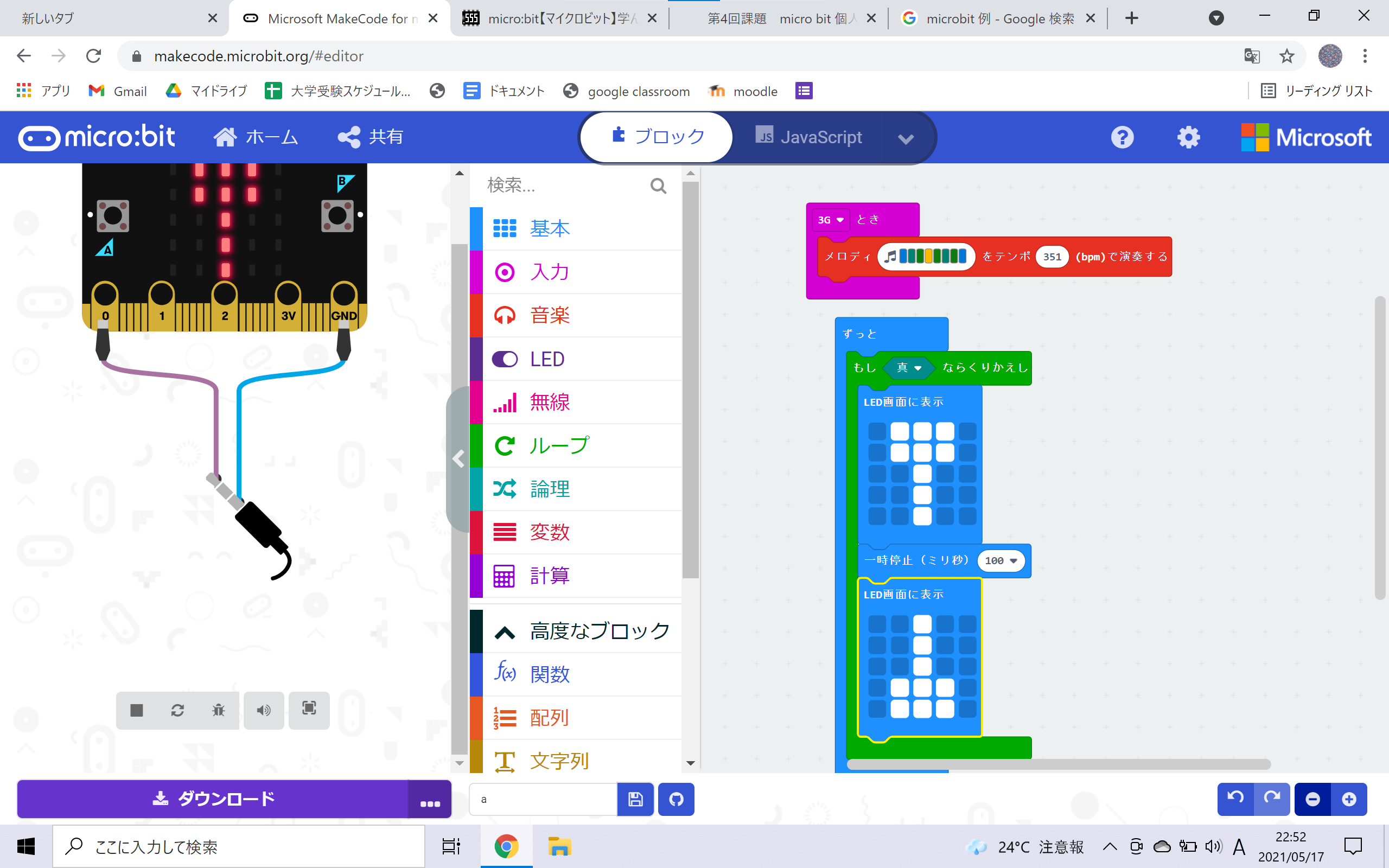Toggle bottom-right LED in second LED block
Image resolution: width=1389 pixels, height=868 pixels.
click(967, 709)
